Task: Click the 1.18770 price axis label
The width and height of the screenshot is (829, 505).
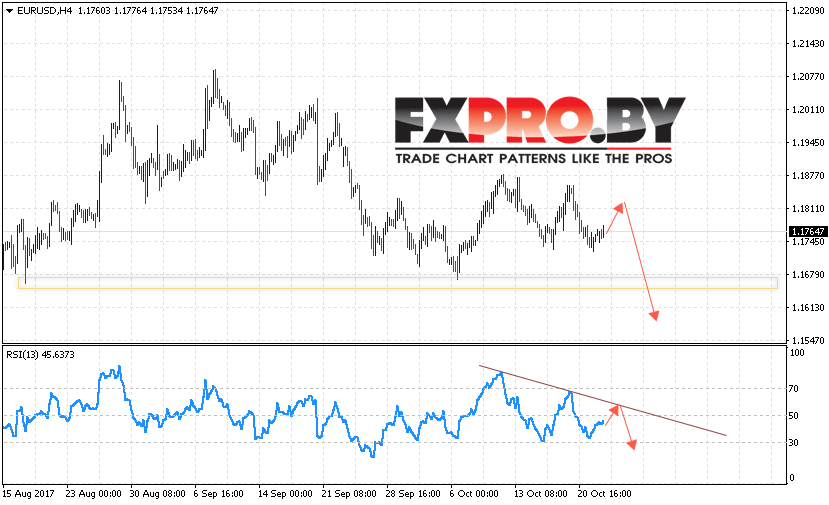Action: tap(808, 176)
